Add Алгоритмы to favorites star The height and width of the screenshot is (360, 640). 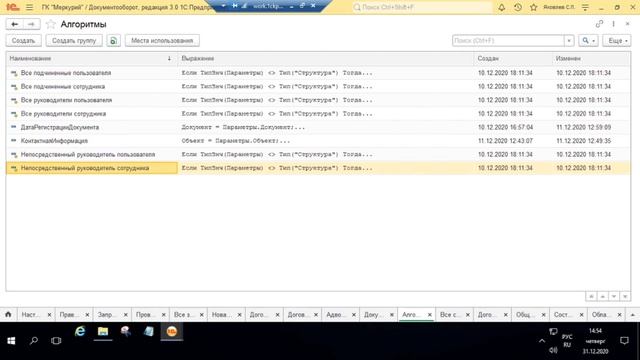51,24
